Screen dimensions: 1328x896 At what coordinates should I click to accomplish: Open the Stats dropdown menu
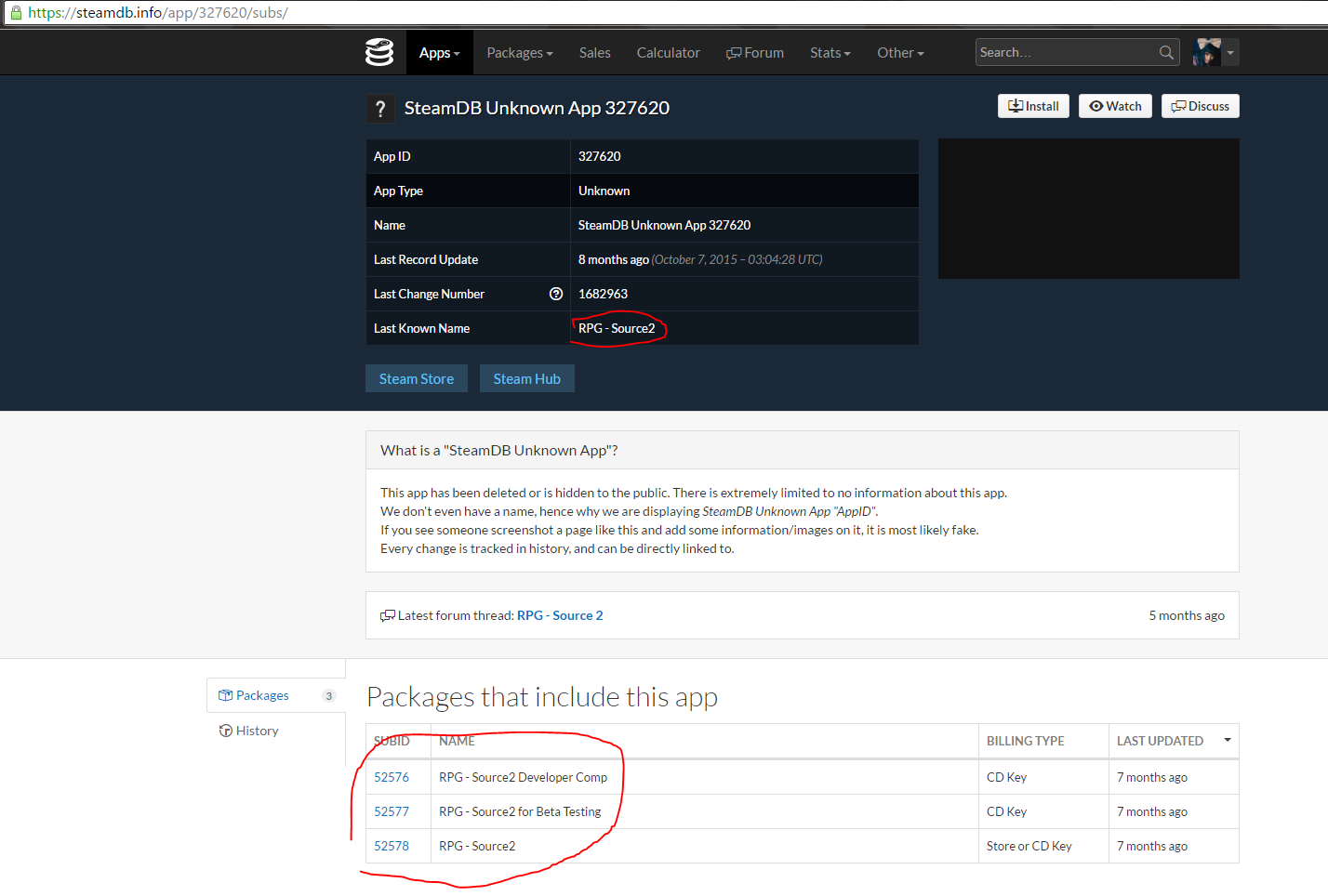click(830, 53)
